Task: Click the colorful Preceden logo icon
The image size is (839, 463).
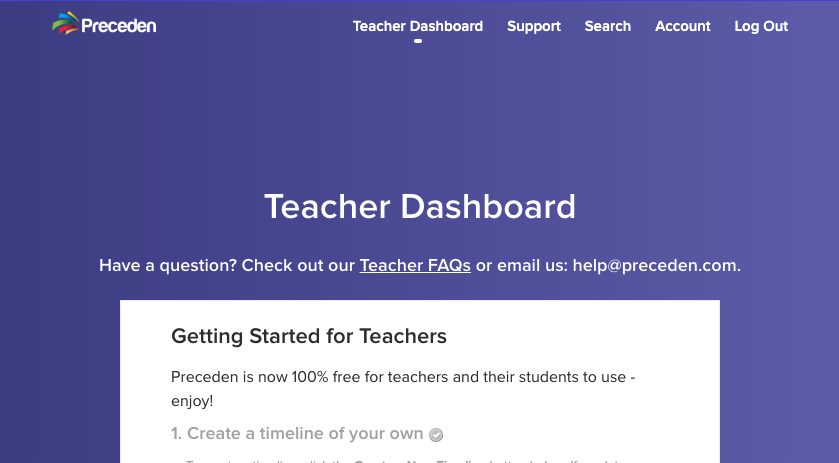Action: [65, 23]
